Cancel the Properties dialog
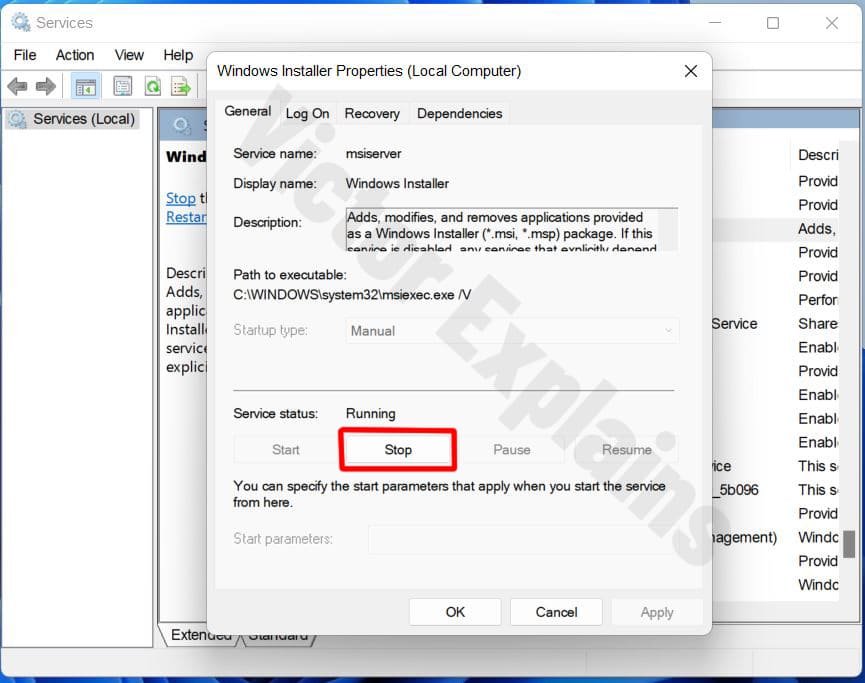This screenshot has width=865, height=683. click(x=556, y=612)
